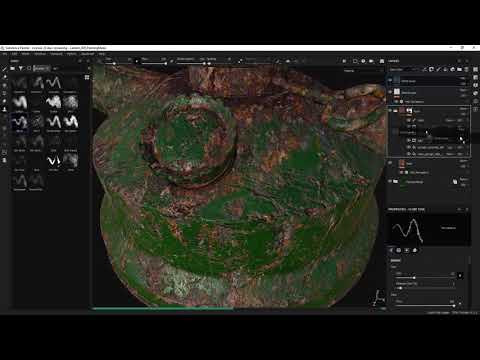Screen dimensions: 480x360
Task: Open the File menu
Action: (5, 54)
